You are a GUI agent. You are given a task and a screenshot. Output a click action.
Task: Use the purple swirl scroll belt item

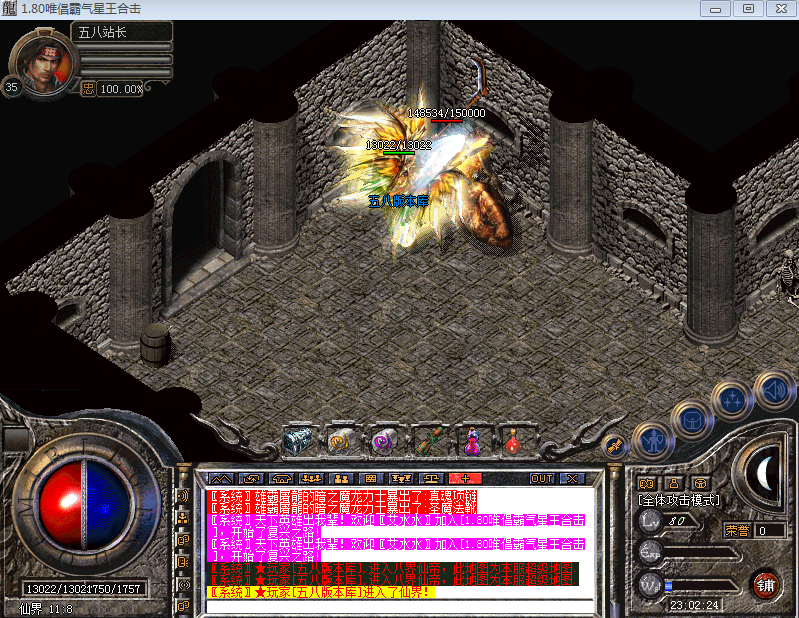click(384, 440)
